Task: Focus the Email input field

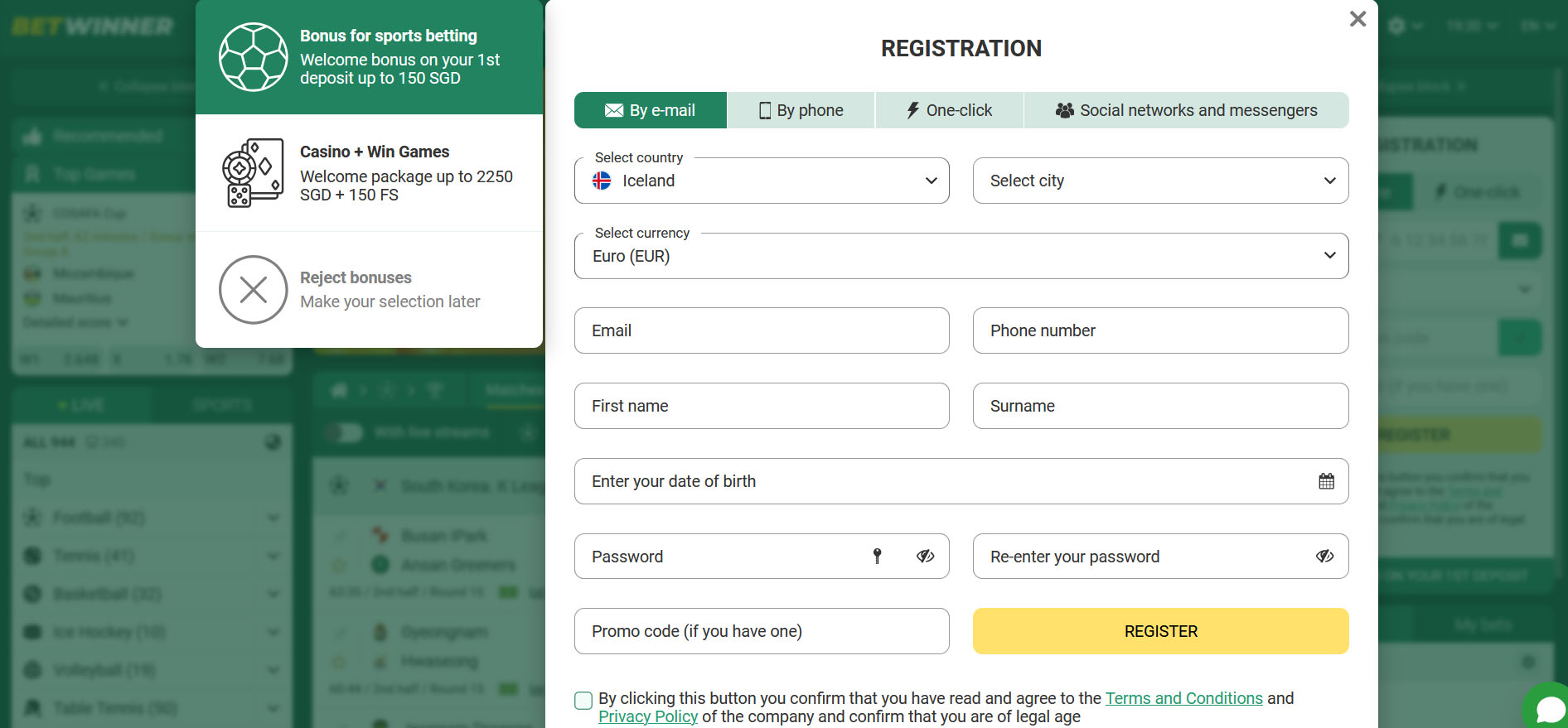Action: click(x=762, y=330)
